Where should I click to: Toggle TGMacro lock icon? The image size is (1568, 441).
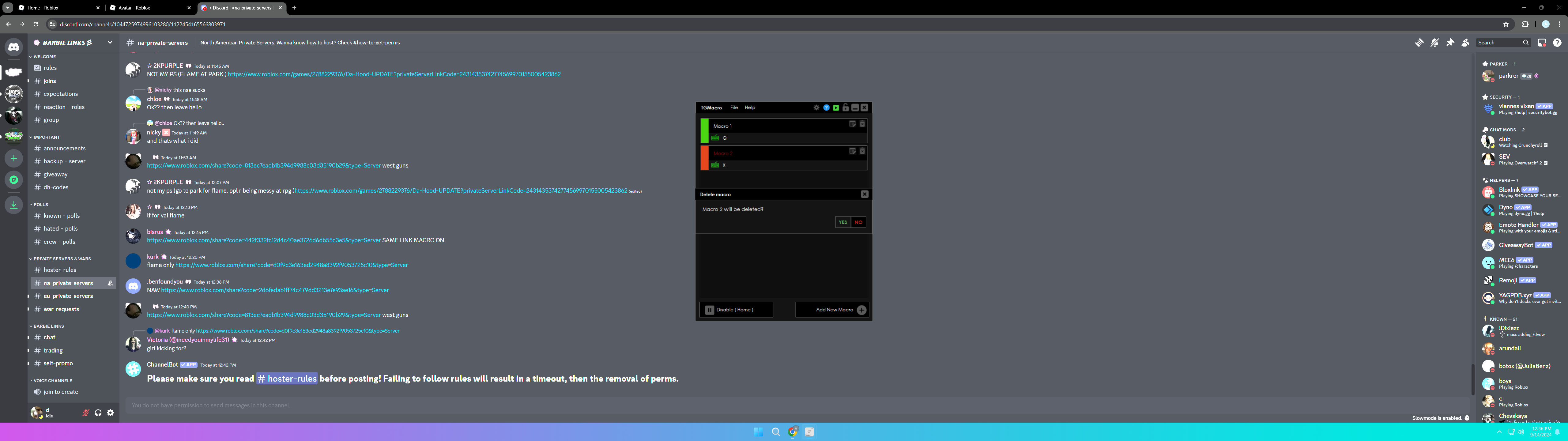tap(846, 108)
